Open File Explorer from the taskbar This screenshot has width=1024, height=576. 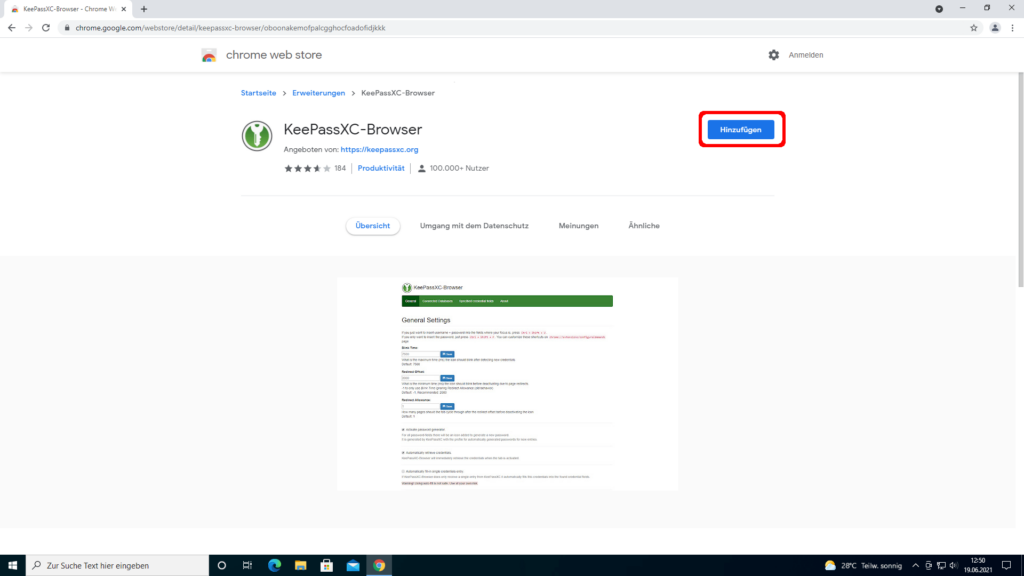tap(300, 566)
